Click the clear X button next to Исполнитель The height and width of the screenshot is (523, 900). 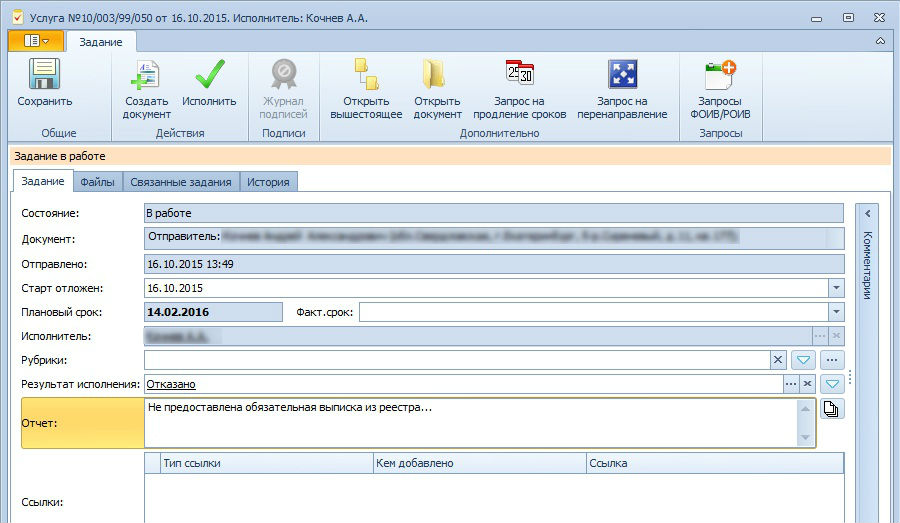(836, 336)
